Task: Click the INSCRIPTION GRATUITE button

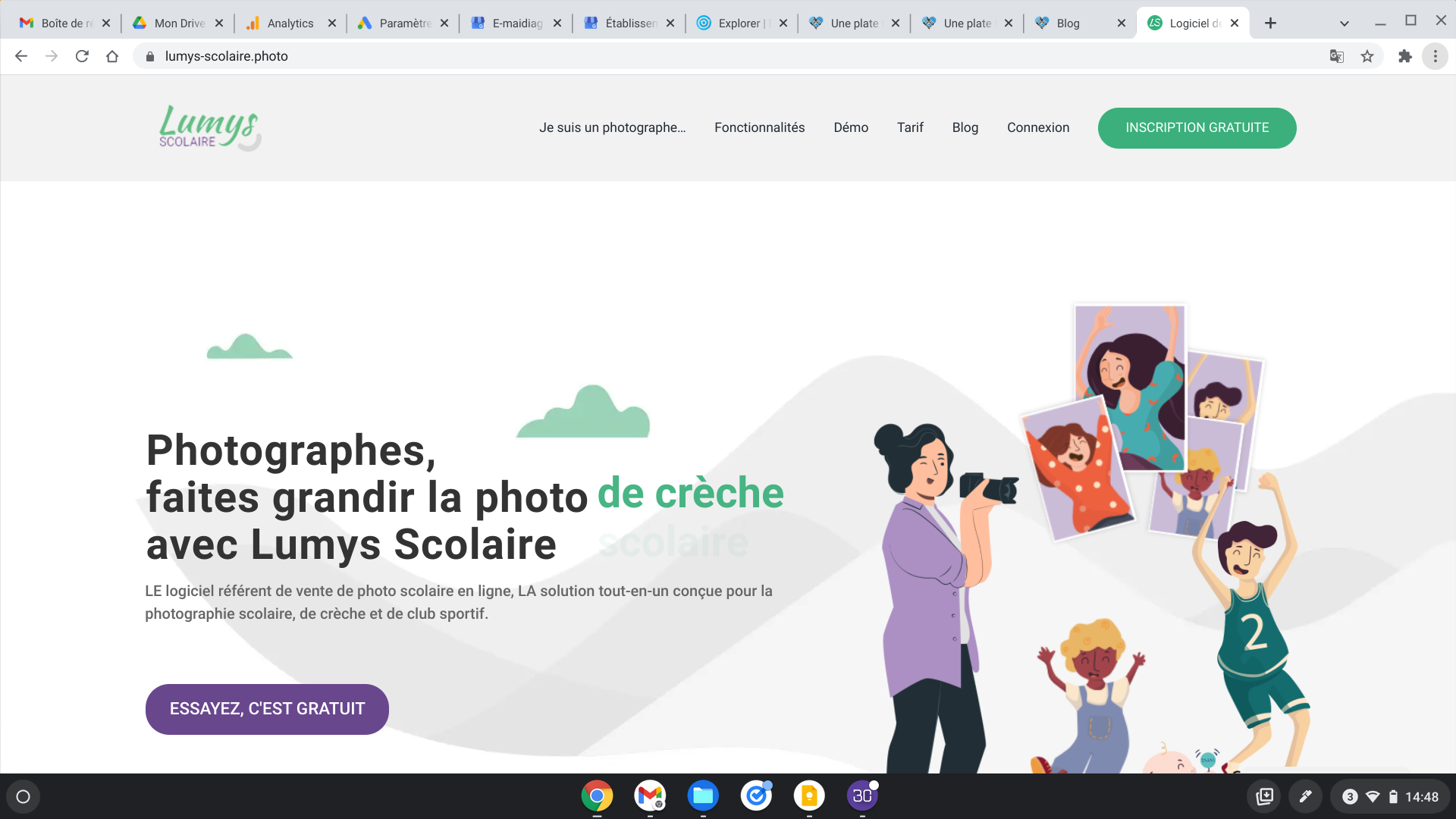Action: coord(1197,127)
